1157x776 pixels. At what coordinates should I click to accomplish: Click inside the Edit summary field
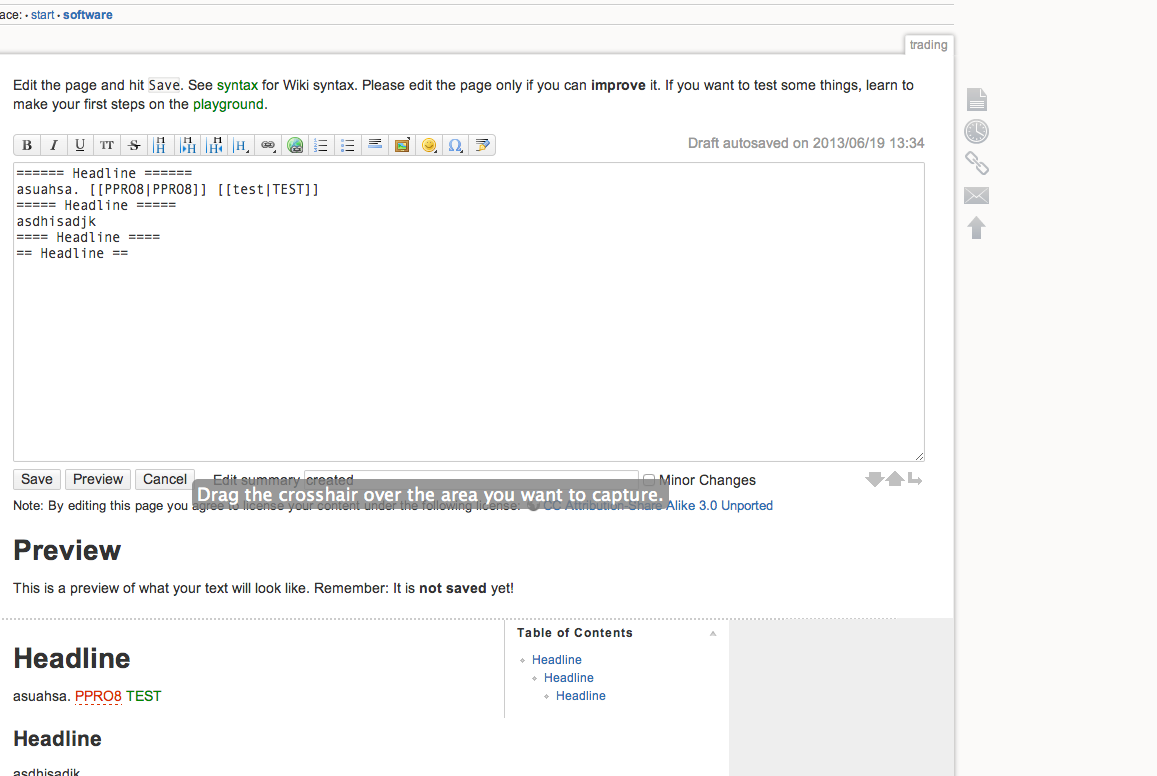click(470, 479)
